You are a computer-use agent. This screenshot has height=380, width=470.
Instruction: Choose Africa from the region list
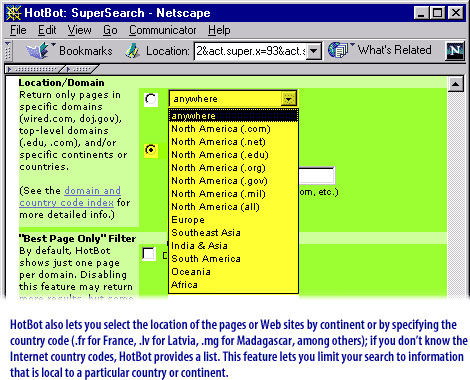tap(233, 285)
